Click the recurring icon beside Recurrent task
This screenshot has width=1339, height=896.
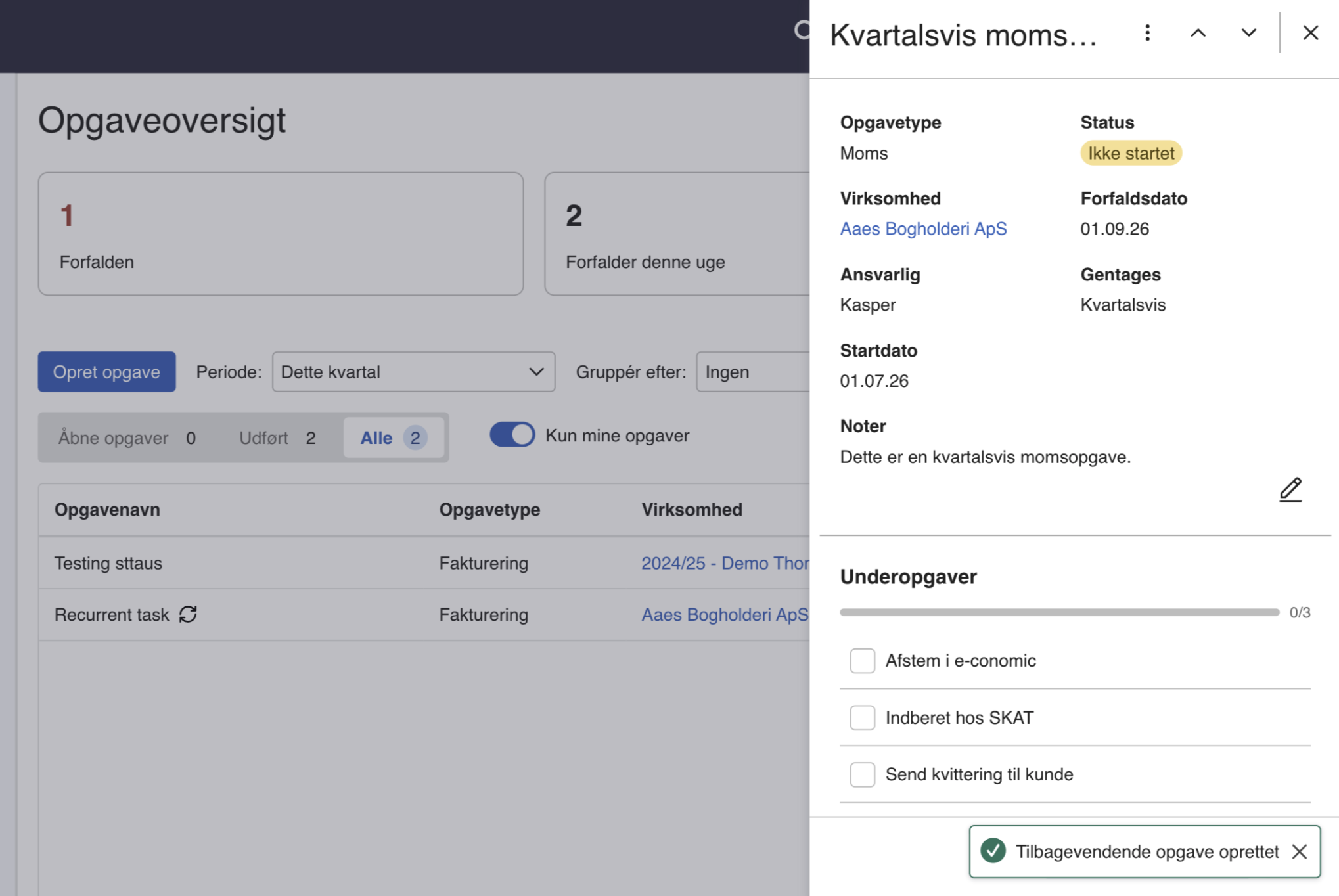pyautogui.click(x=188, y=614)
